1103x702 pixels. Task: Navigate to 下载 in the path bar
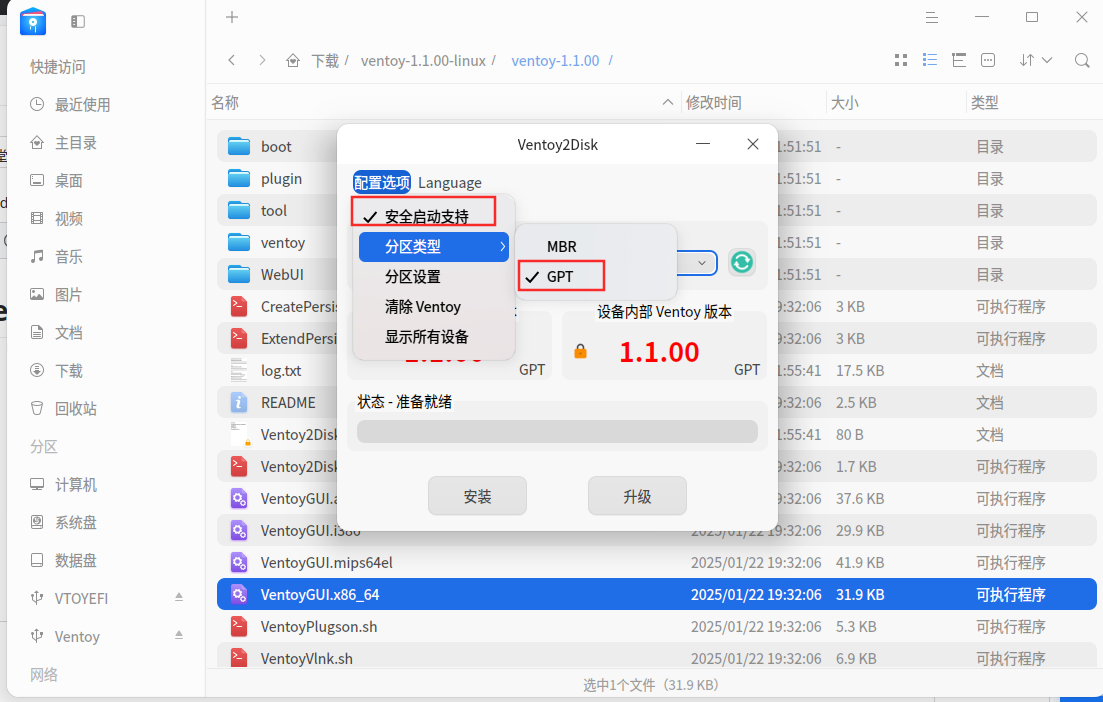325,61
